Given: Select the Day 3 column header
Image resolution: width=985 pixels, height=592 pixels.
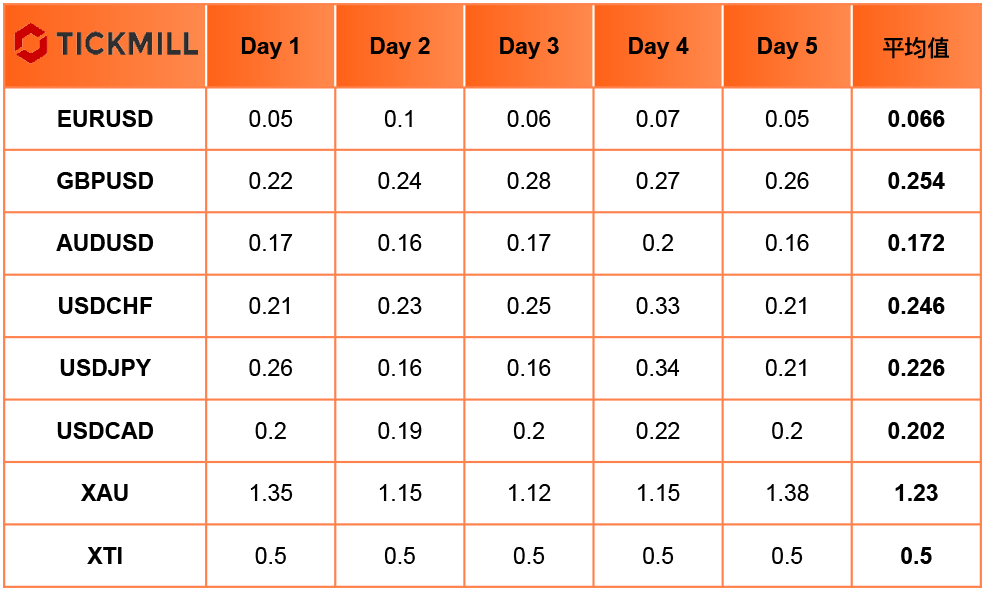Looking at the screenshot, I should (x=528, y=47).
